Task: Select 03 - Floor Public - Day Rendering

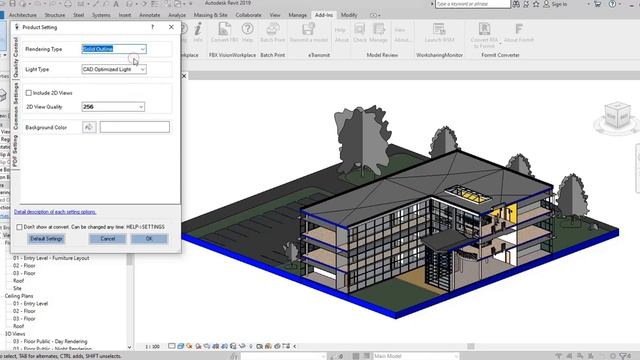Action: pos(50,341)
